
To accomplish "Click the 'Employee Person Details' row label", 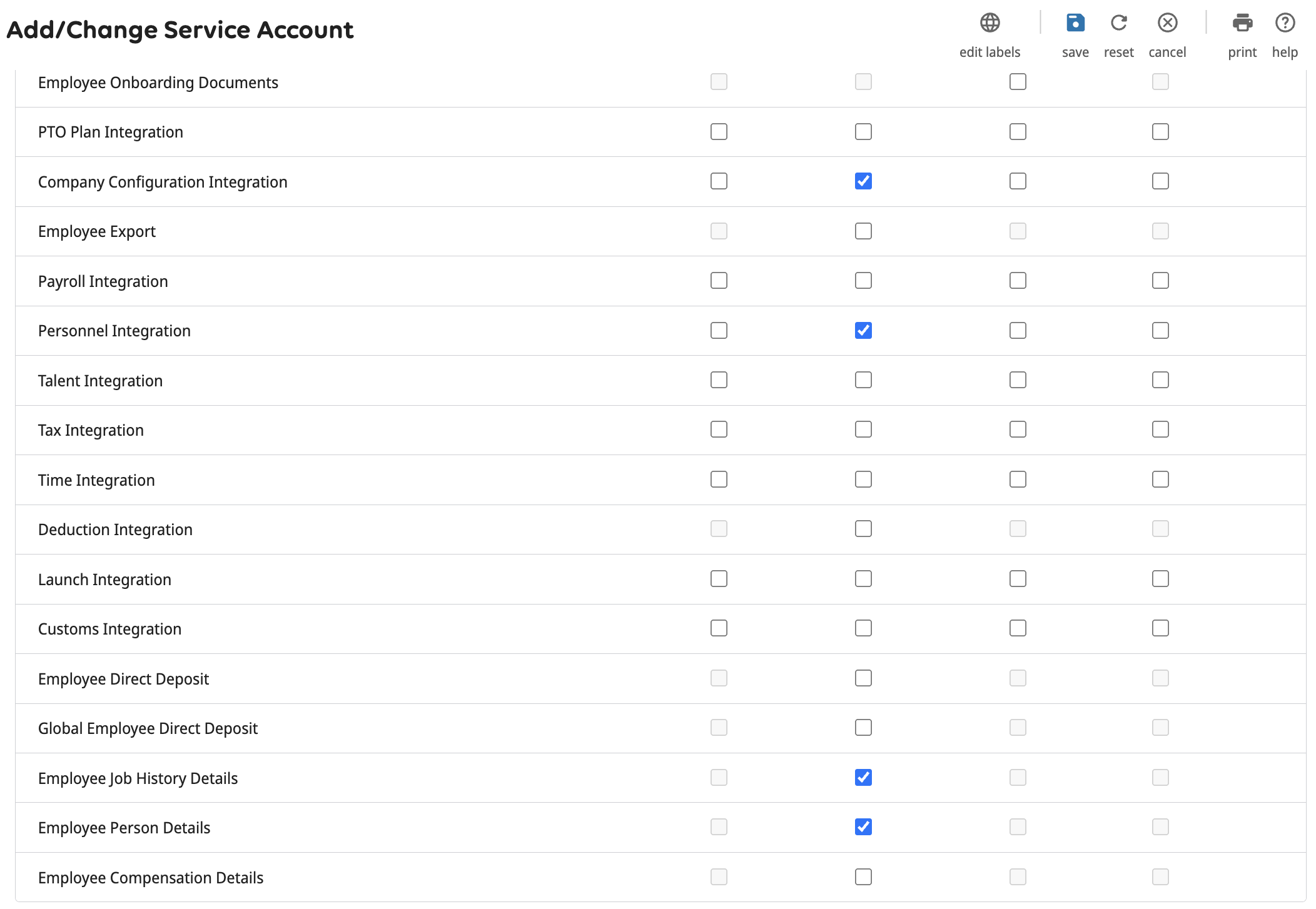I will tap(124, 828).
